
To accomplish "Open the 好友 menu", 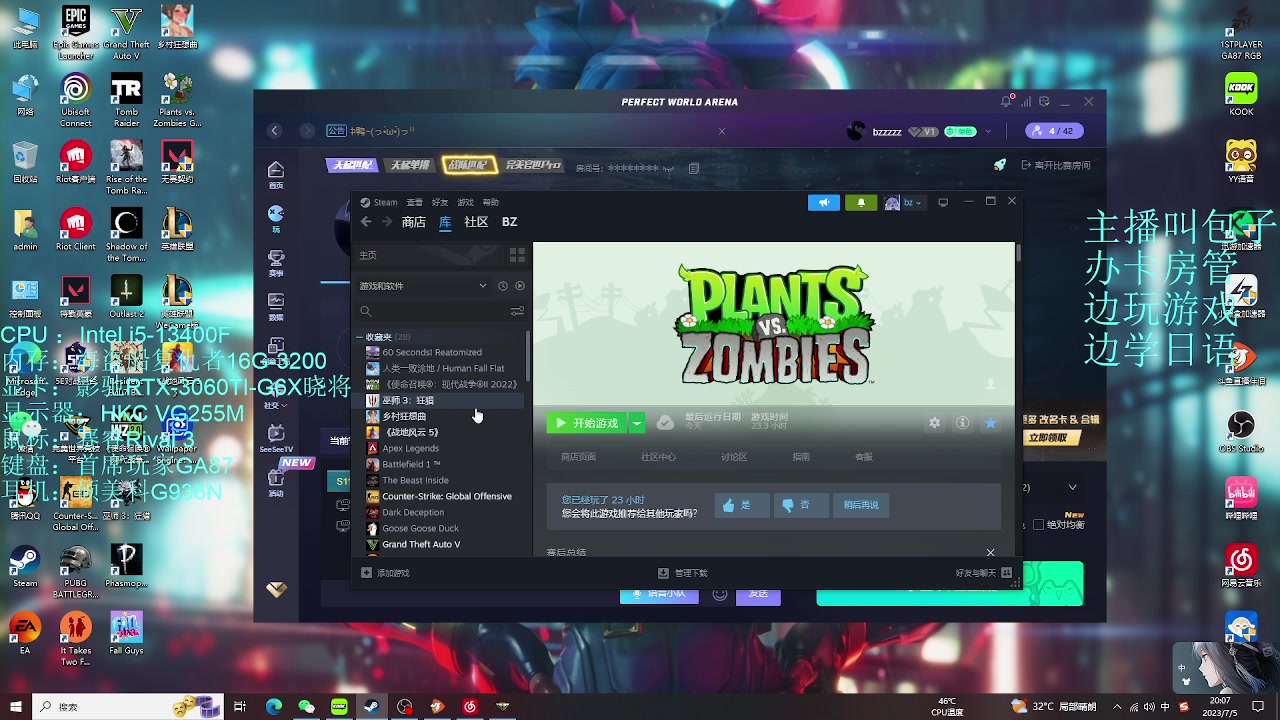I will pyautogui.click(x=439, y=202).
